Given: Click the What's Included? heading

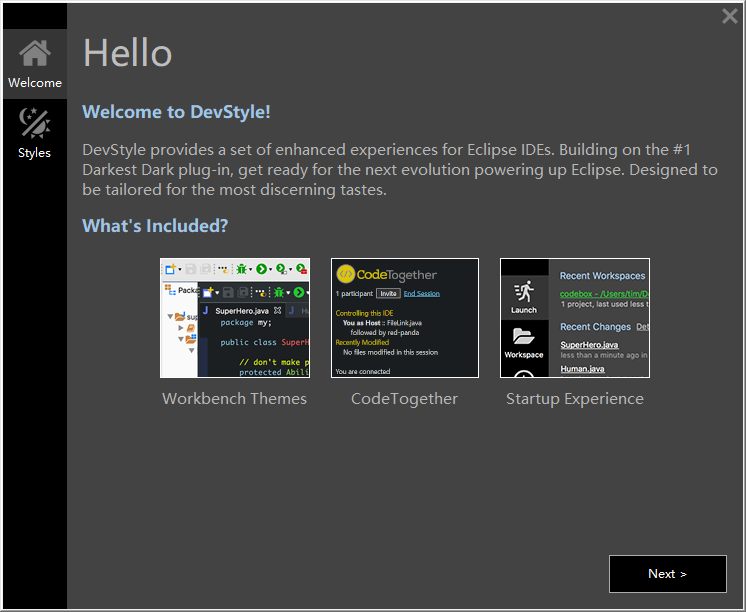Looking at the screenshot, I should pos(155,226).
